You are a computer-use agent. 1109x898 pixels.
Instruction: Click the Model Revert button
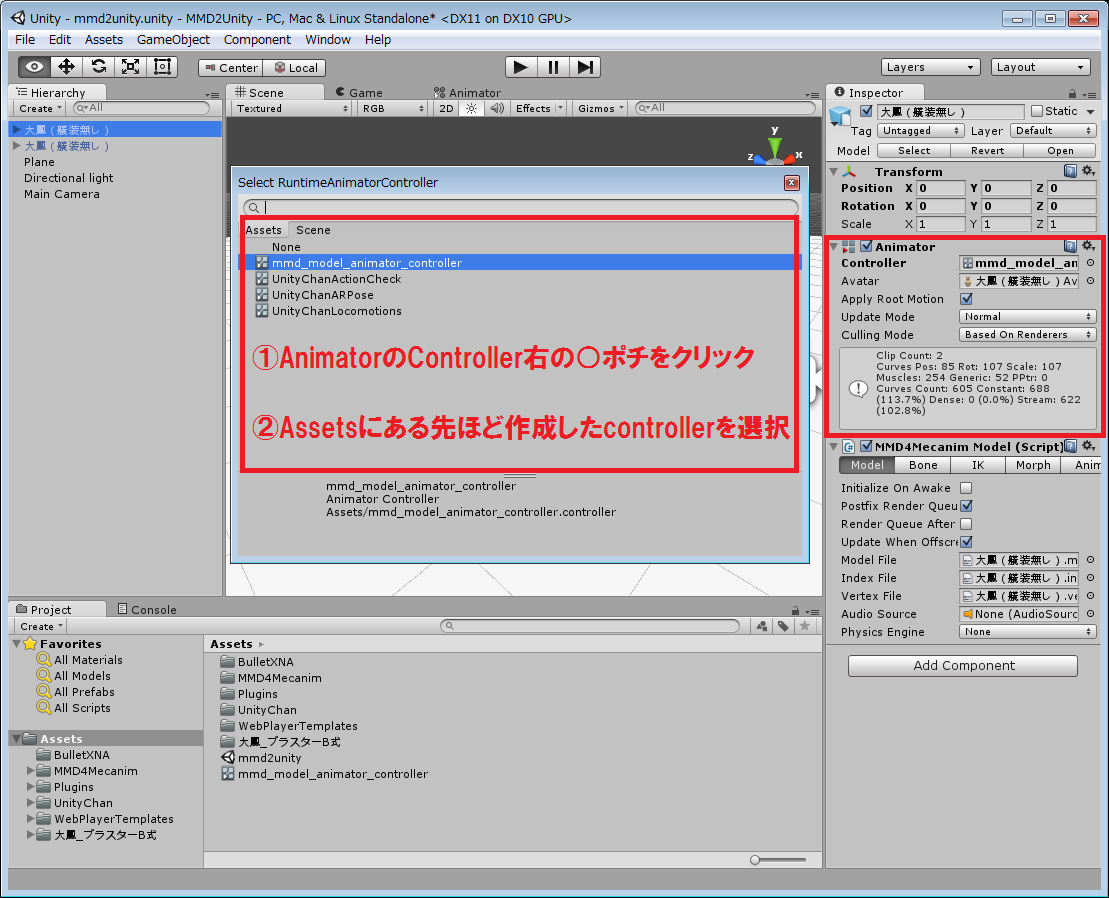987,151
